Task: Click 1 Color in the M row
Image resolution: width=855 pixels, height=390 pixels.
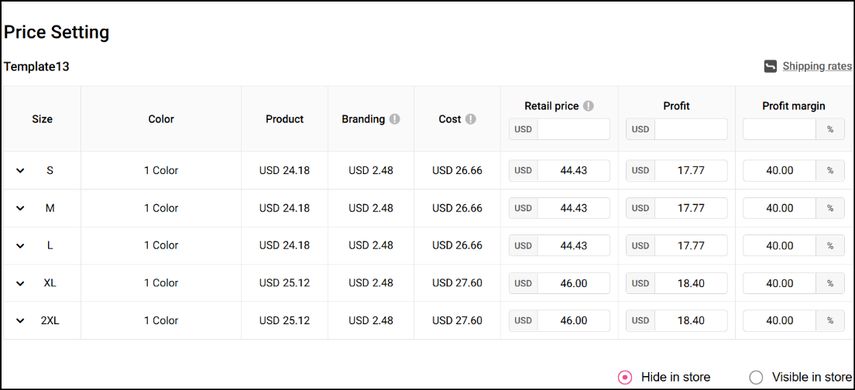Action: point(161,208)
